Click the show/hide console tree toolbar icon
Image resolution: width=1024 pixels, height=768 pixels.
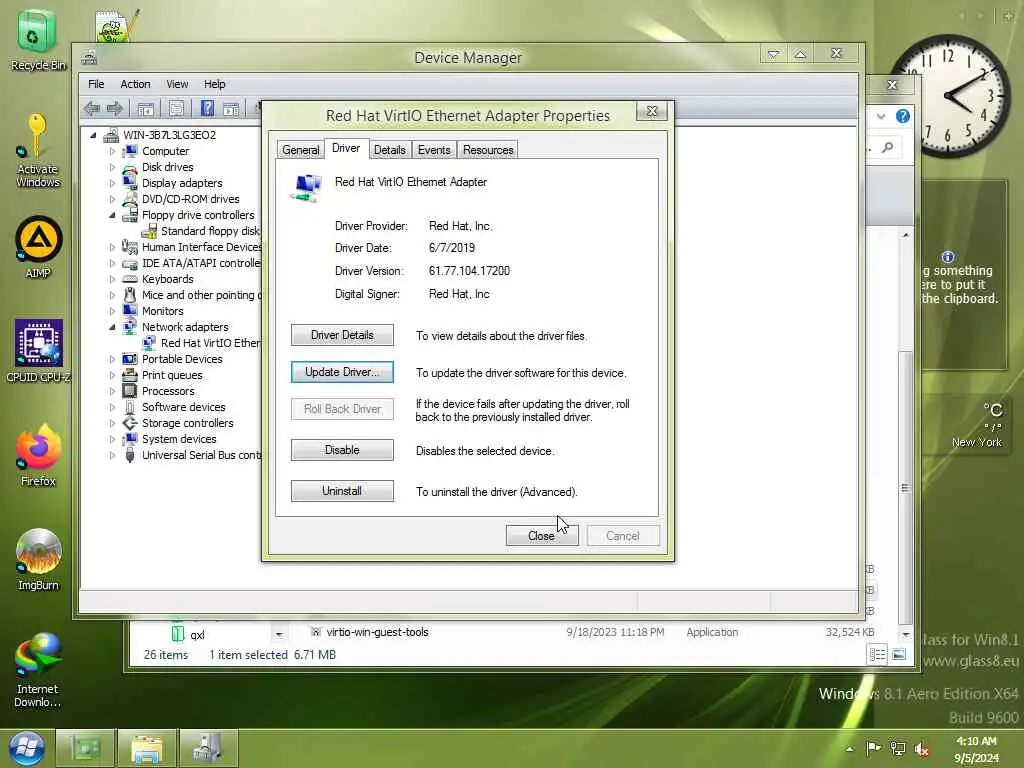pyautogui.click(x=146, y=109)
